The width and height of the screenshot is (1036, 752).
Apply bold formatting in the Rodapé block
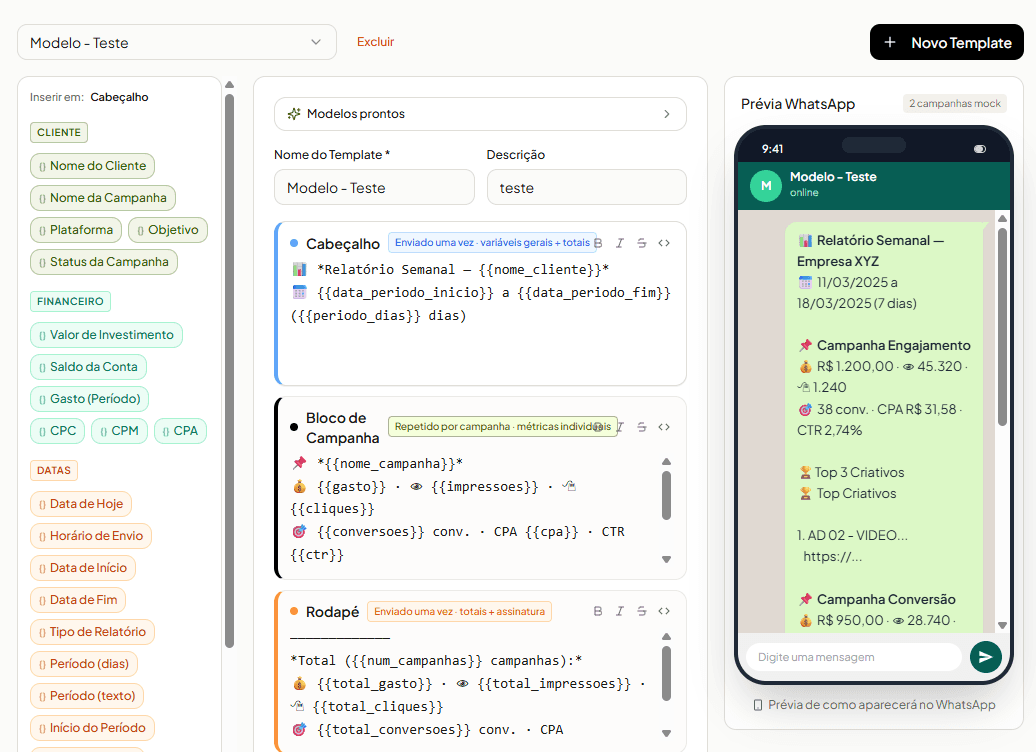click(x=598, y=611)
